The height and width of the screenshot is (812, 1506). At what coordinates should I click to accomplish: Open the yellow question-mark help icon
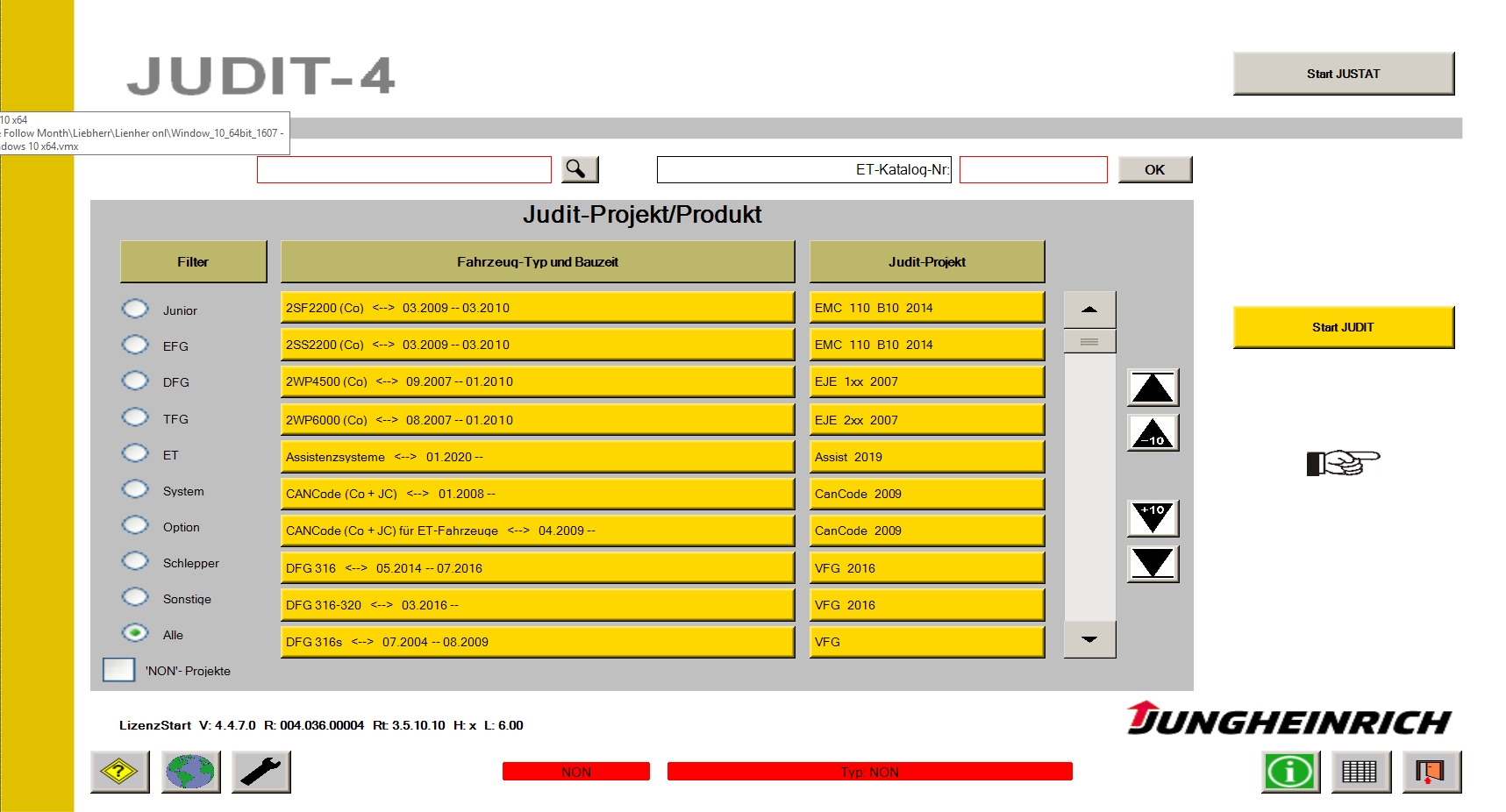tap(120, 772)
